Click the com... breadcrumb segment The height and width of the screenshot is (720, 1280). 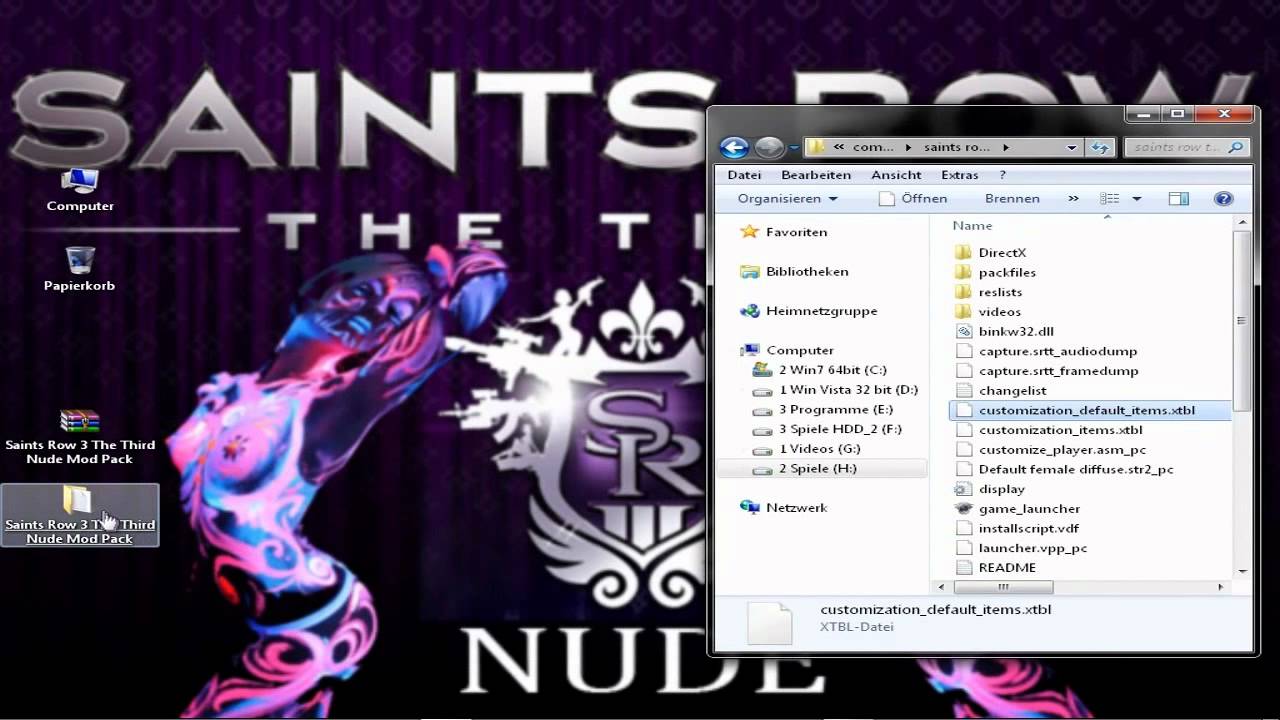873,147
